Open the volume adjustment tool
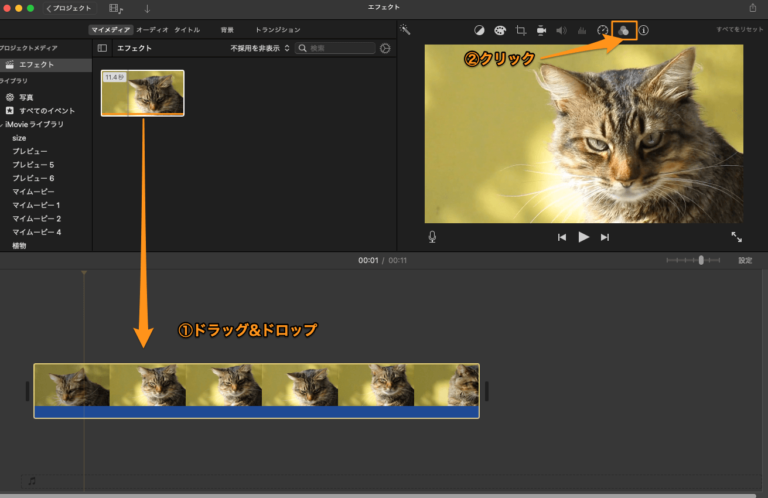Image resolution: width=768 pixels, height=498 pixels. coord(561,30)
